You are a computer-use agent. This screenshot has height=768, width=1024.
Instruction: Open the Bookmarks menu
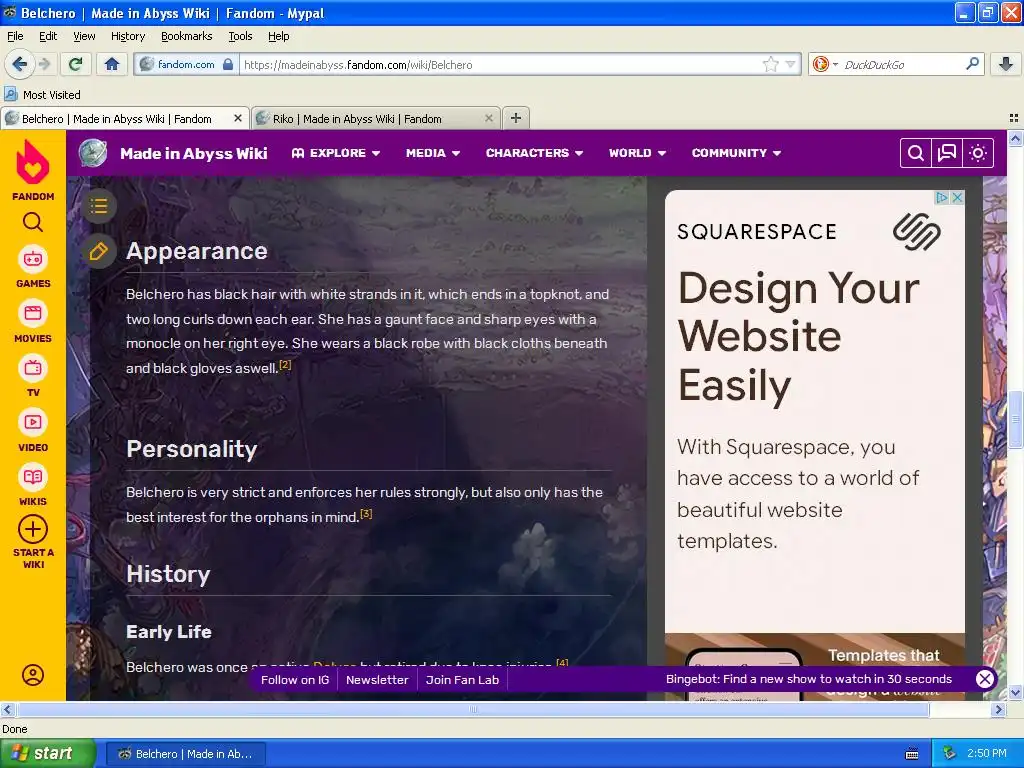tap(186, 36)
